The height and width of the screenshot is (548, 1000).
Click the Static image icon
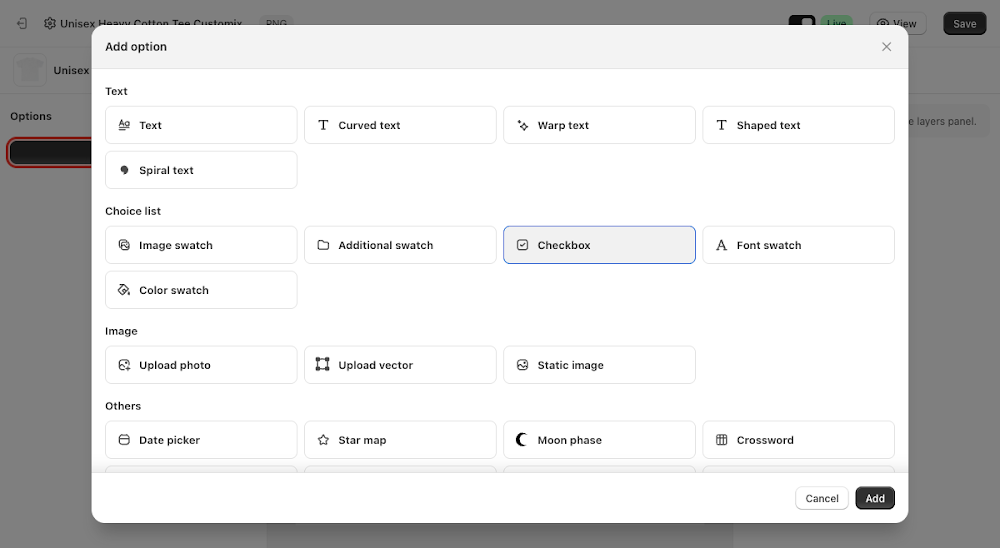click(522, 365)
